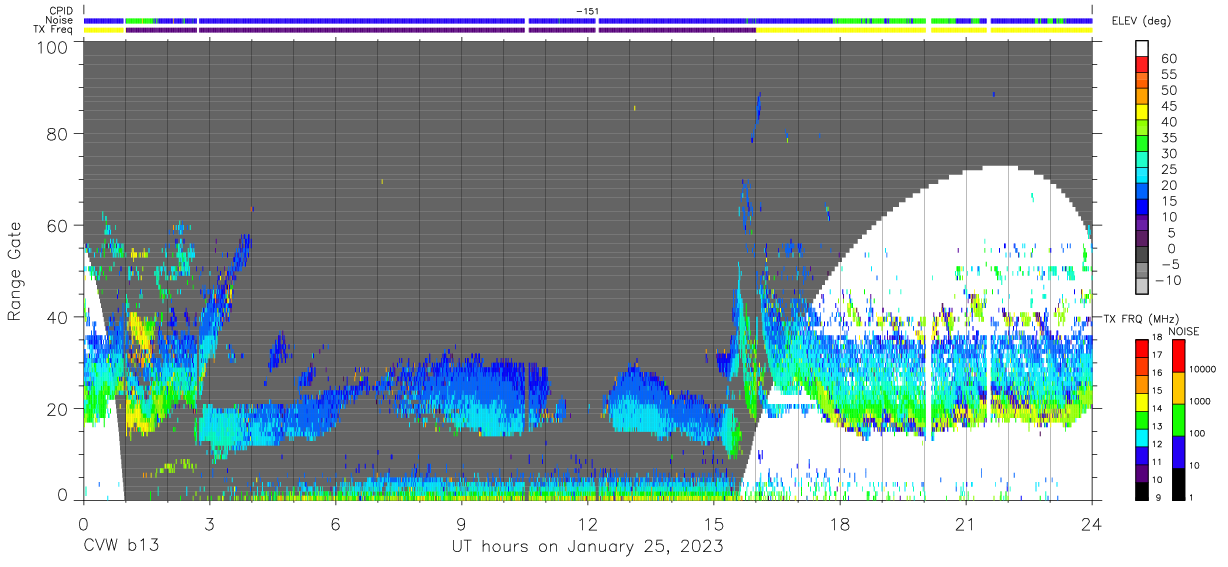Click the 15 tick on the UT hours axis
1228x567 pixels.
coord(714,523)
